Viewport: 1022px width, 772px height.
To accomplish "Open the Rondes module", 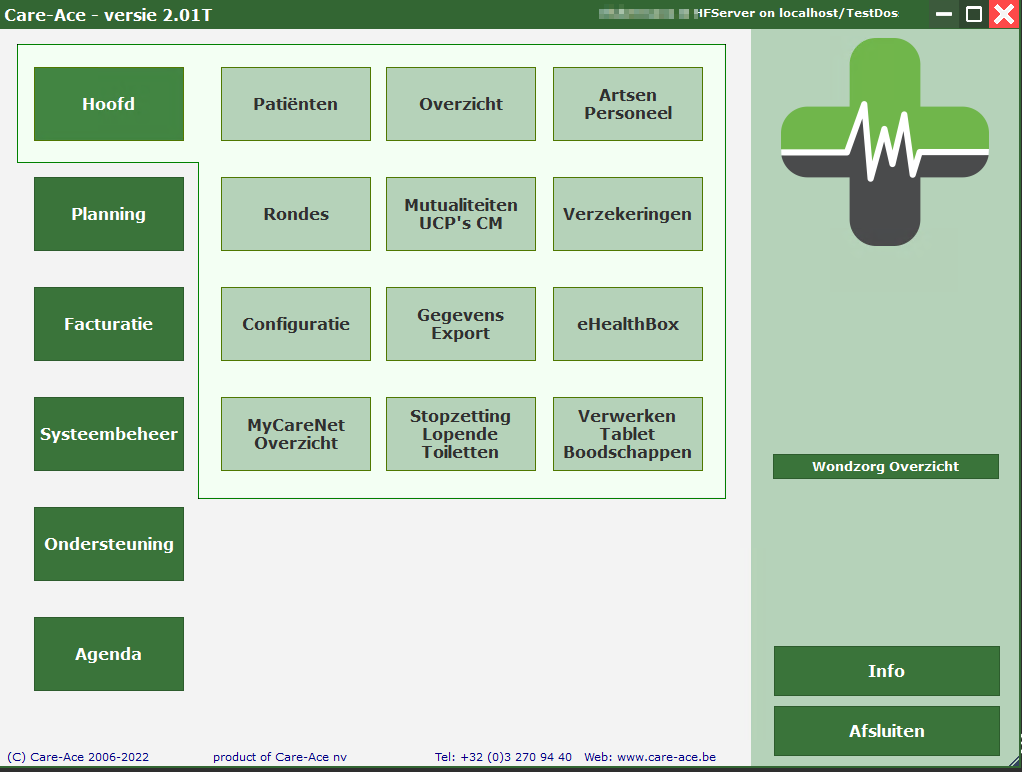I will (296, 214).
